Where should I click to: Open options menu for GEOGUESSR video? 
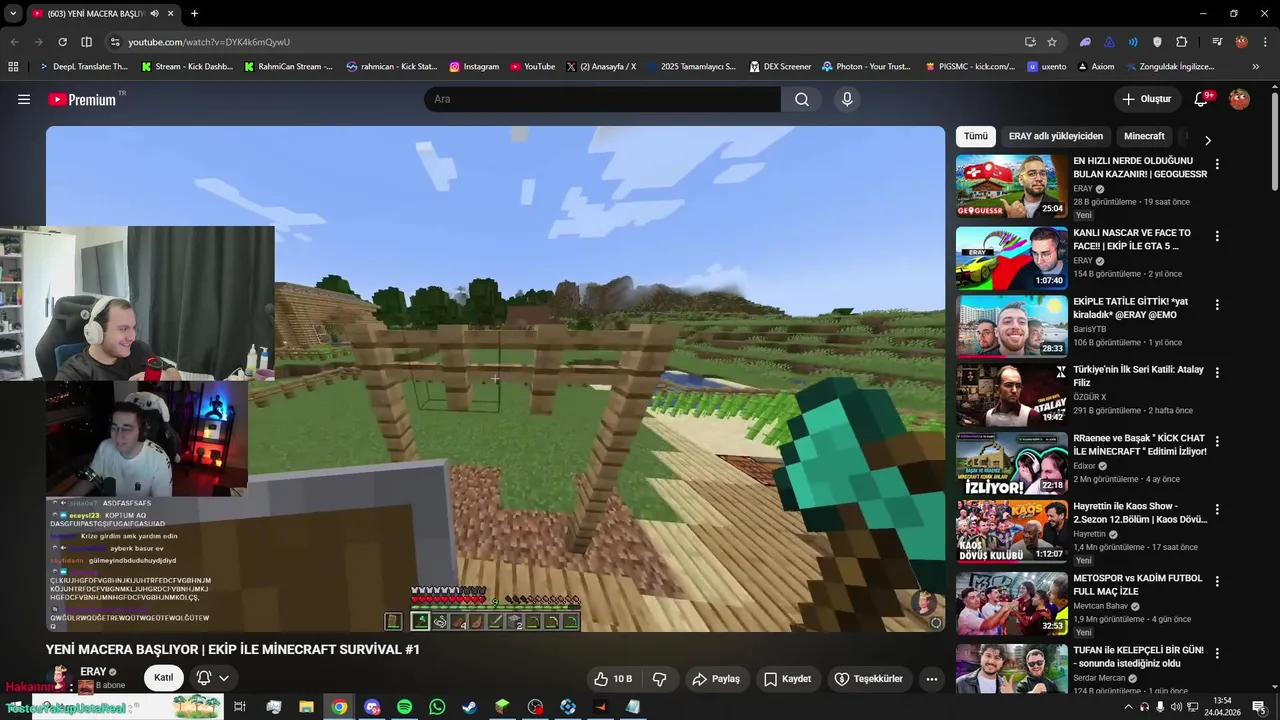[1217, 164]
